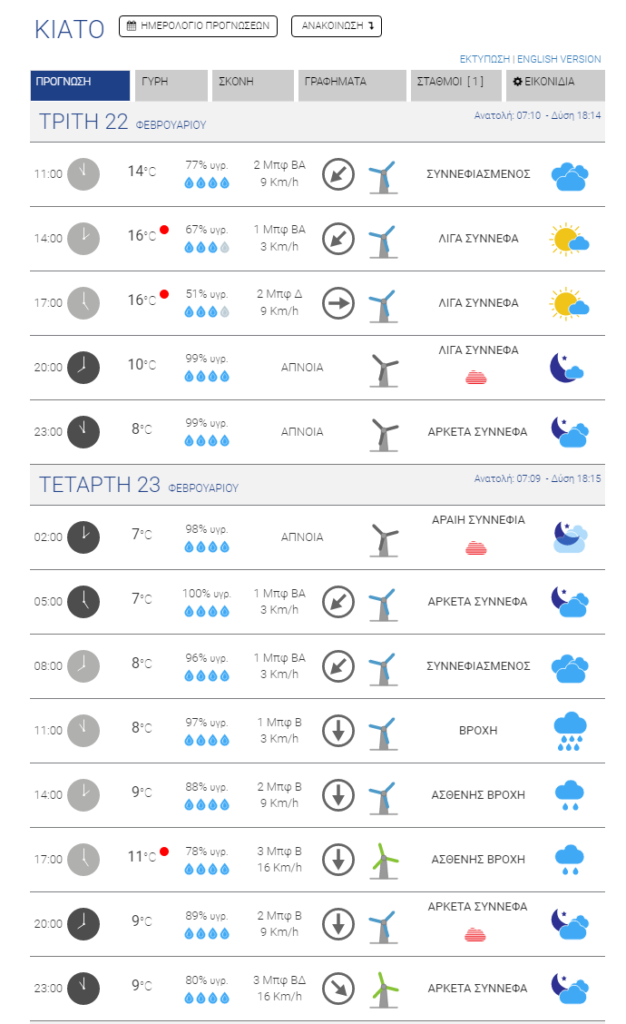
Task: Select the ΠΡΟΓΝΩΣΗ tab
Action: click(80, 86)
